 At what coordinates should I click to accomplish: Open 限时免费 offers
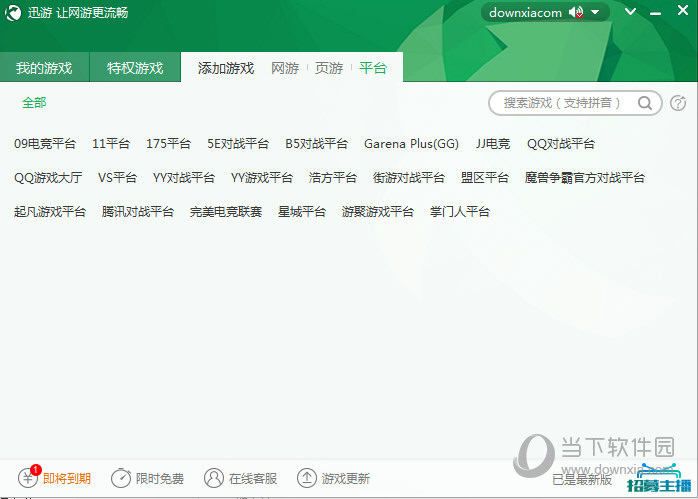pos(159,479)
